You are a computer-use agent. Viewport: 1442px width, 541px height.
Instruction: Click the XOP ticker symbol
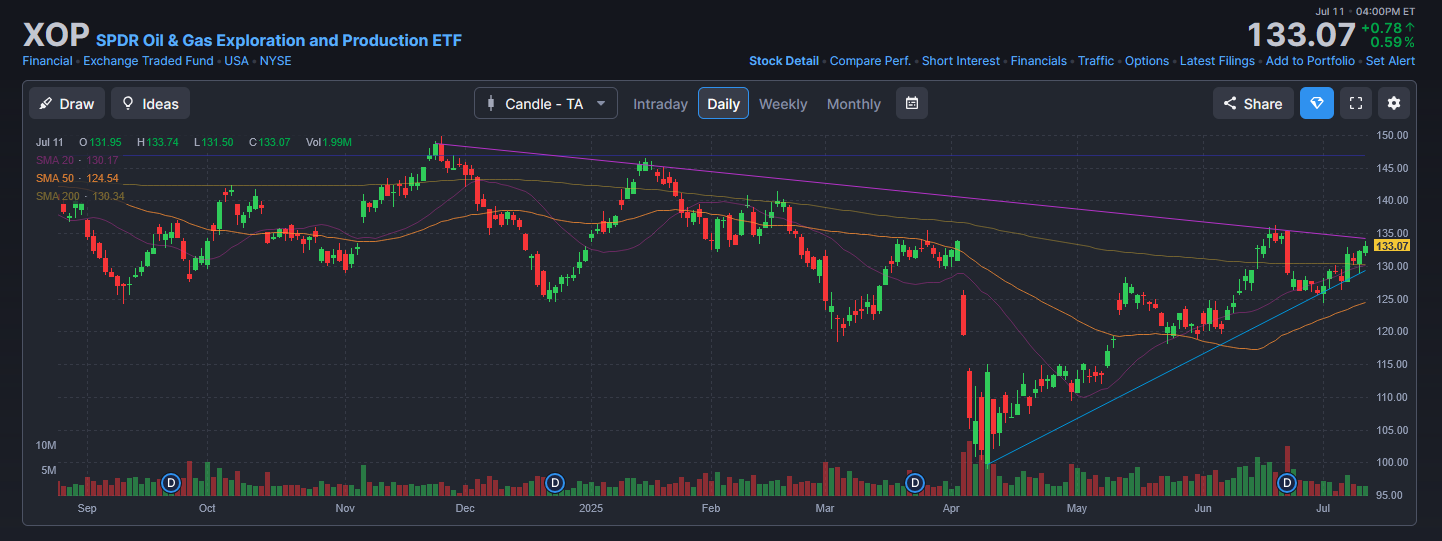56,35
